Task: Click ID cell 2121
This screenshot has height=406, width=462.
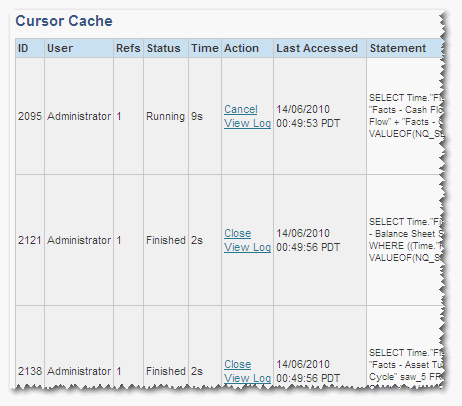Action: 30,240
